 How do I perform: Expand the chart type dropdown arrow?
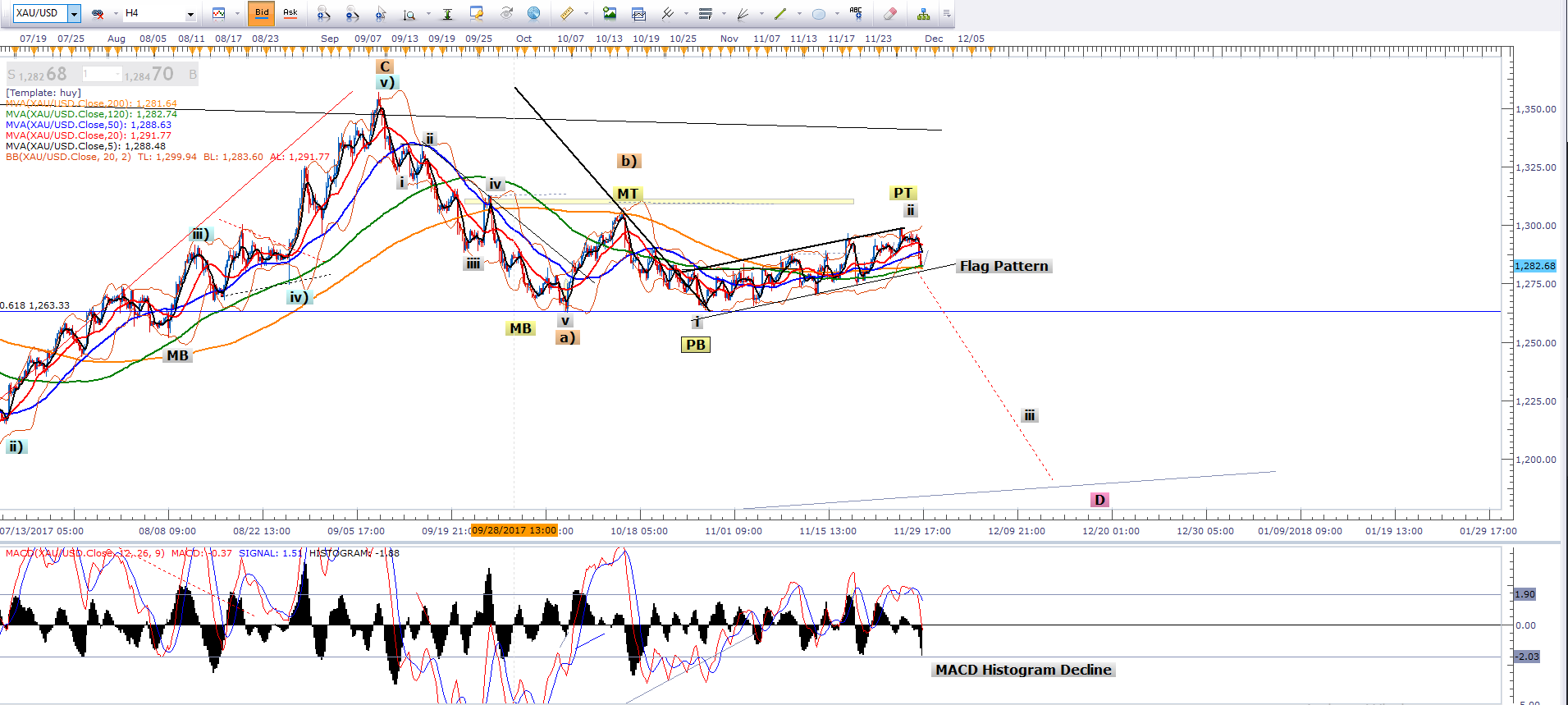coord(236,13)
